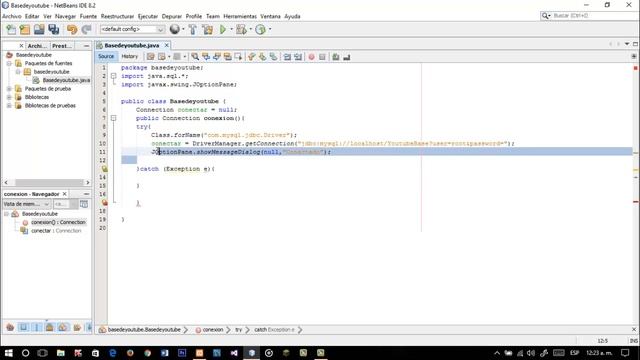
Task: Open File Explorer from taskbar
Action: tap(60, 353)
